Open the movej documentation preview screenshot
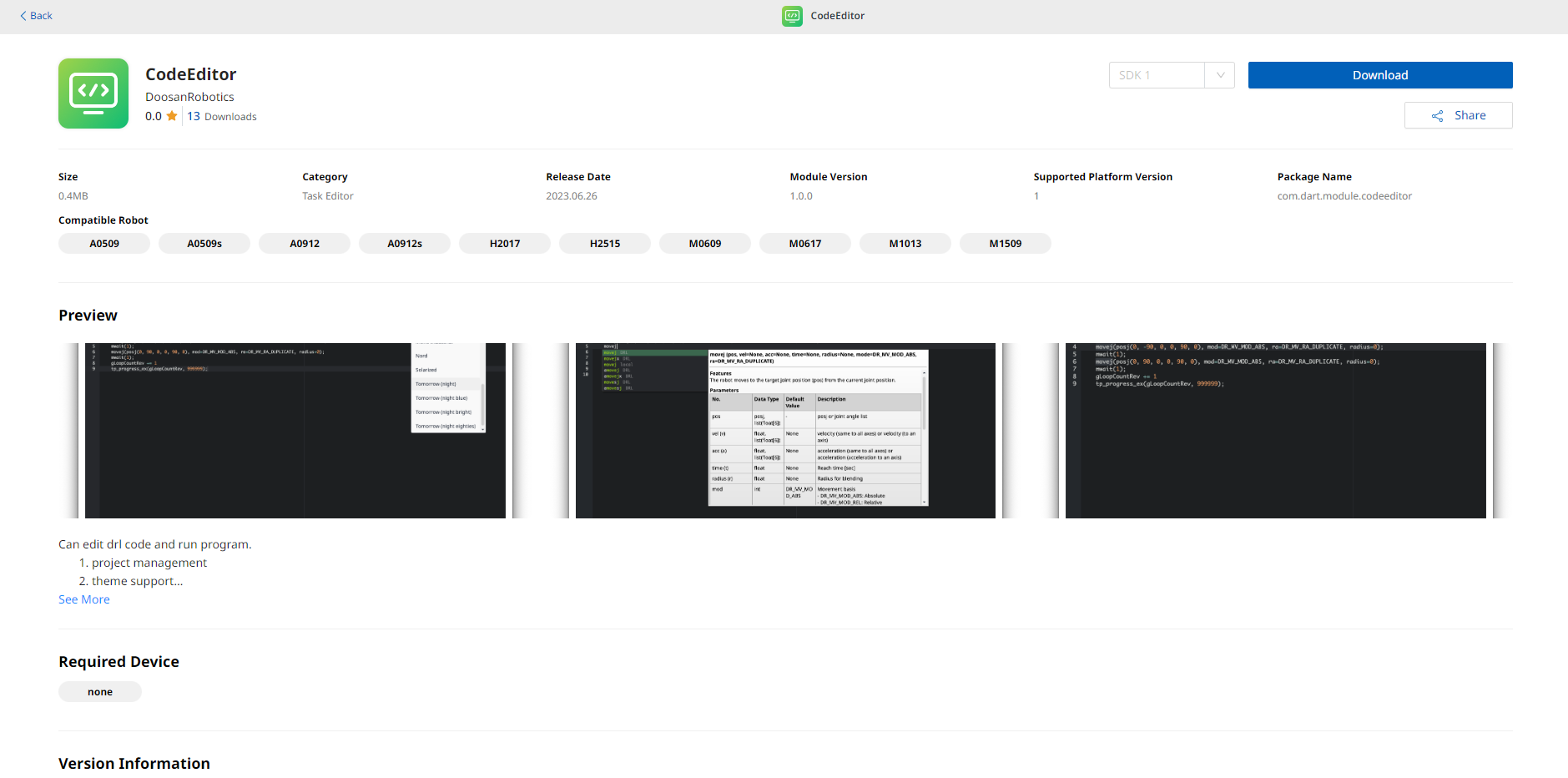Image resolution: width=1568 pixels, height=778 pixels. click(785, 430)
